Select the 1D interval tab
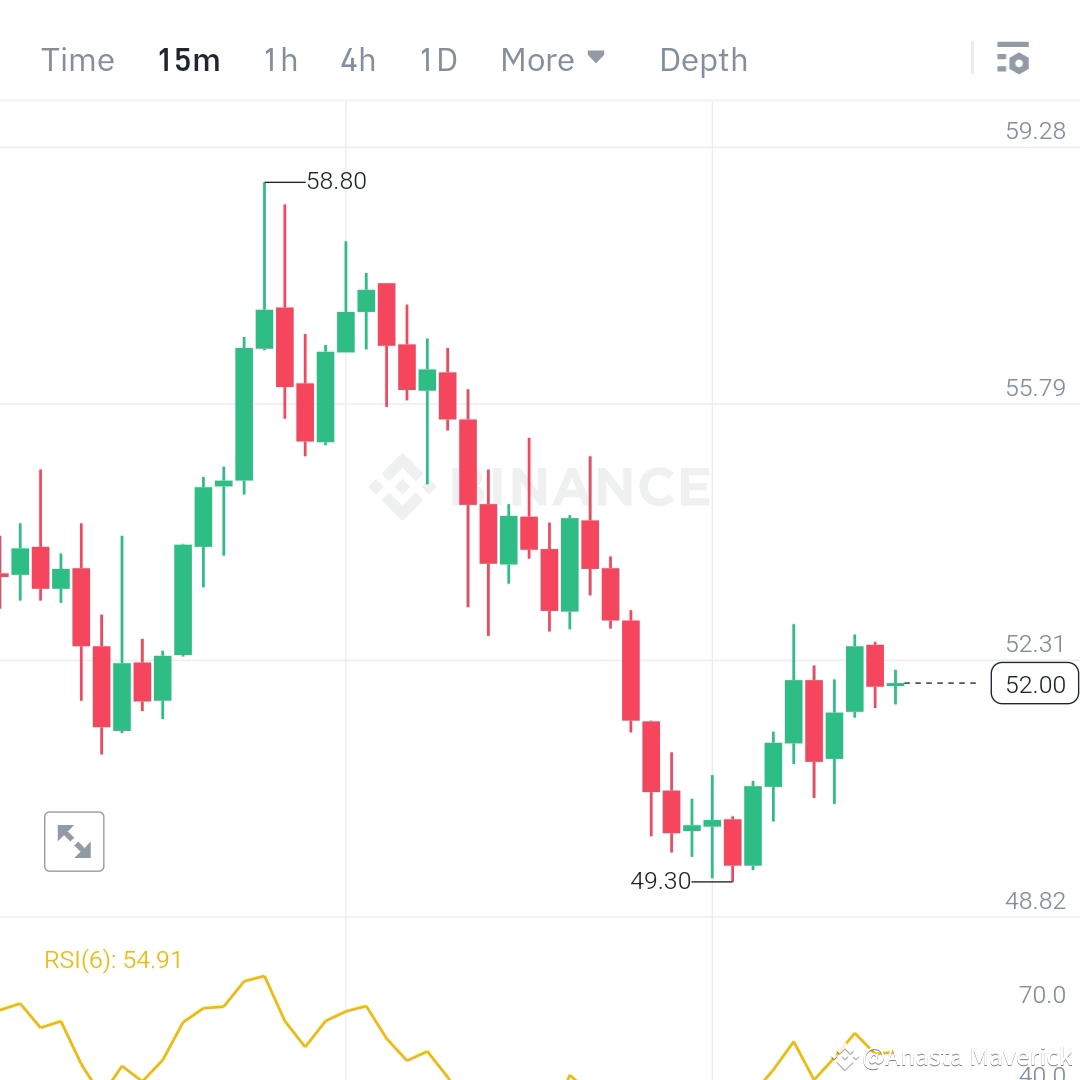This screenshot has width=1080, height=1080. coord(437,60)
